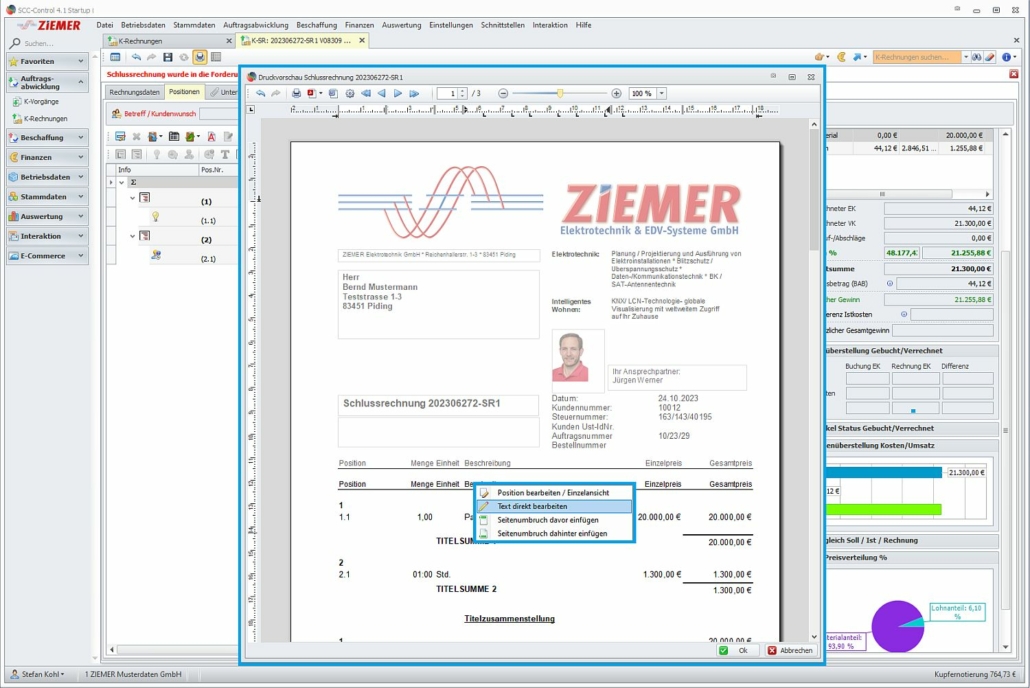Image resolution: width=1030 pixels, height=688 pixels.
Task: Collapse the Auftragsabwicklung sidebar section
Action: pyautogui.click(x=47, y=82)
